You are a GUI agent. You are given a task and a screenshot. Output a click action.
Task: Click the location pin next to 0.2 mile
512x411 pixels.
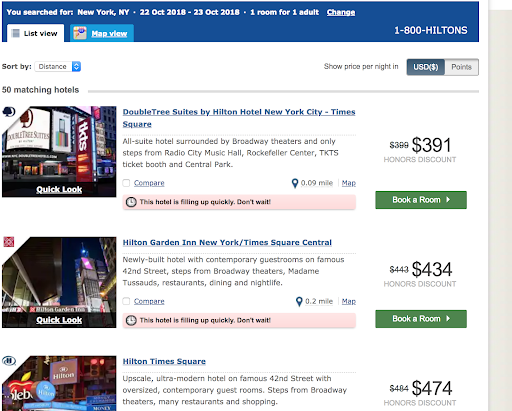click(x=299, y=302)
